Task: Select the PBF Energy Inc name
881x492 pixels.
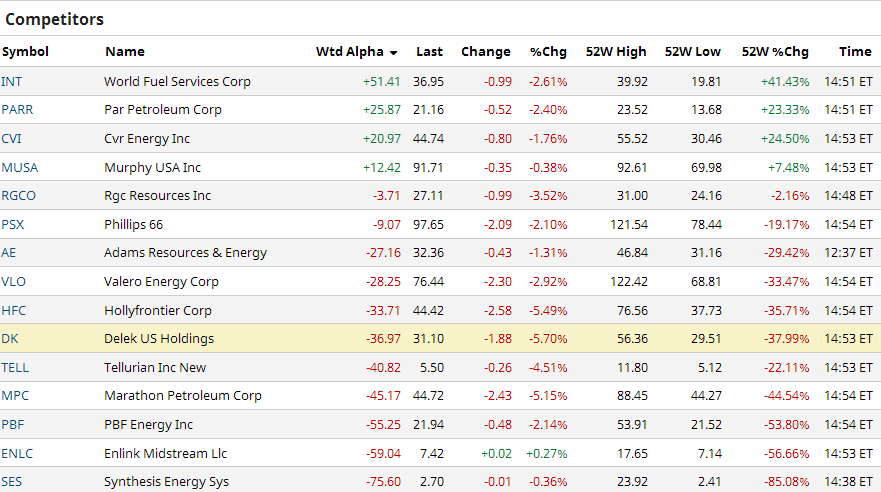Action: pos(148,425)
